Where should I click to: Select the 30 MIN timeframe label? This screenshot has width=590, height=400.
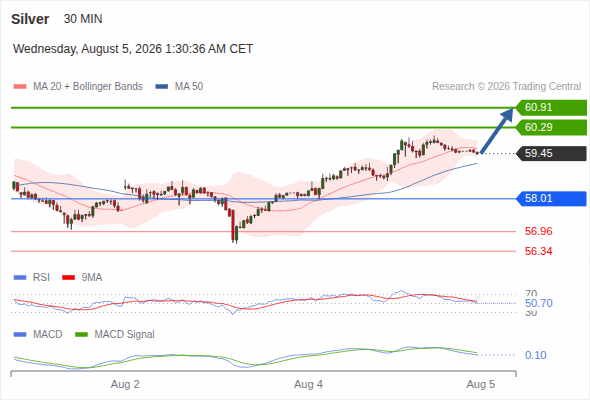click(83, 19)
